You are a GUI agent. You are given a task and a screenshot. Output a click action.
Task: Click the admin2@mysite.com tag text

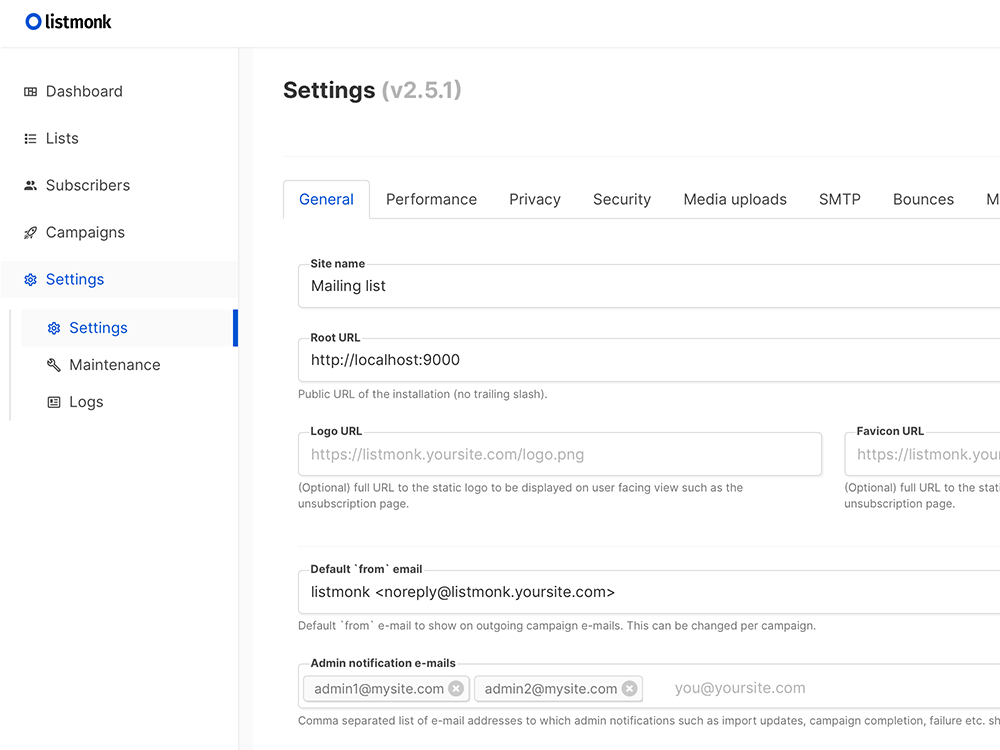click(x=550, y=689)
